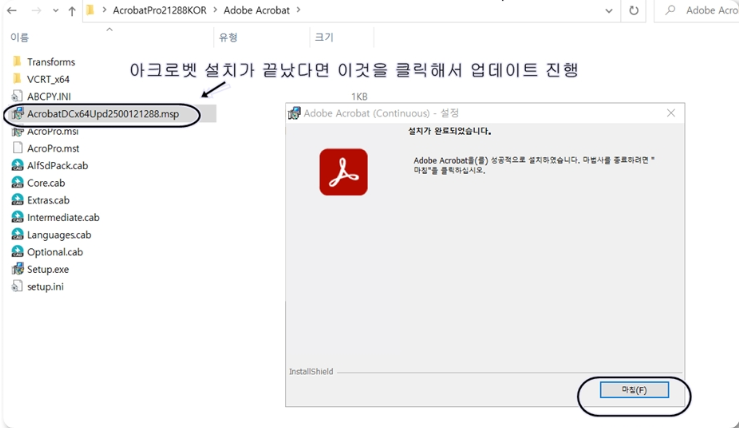
Task: Close the Adobe Acrobat setup dialog
Action: [671, 113]
